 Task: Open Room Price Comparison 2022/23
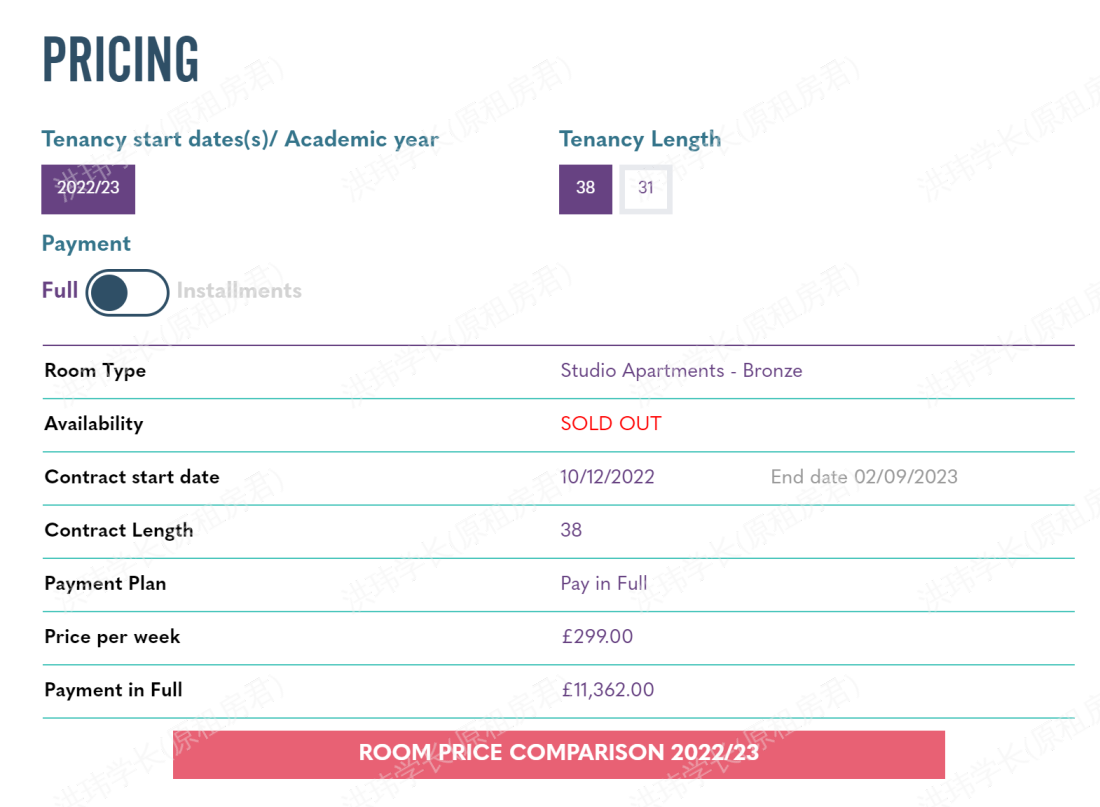coord(558,753)
